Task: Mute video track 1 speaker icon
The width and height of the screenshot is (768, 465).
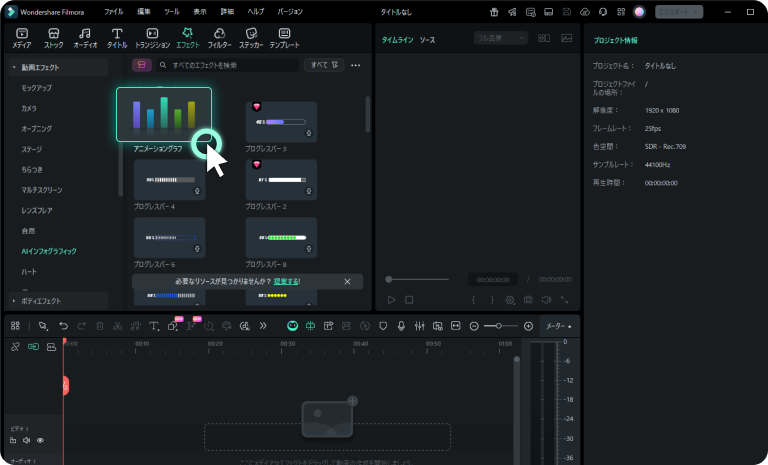Action: (27, 440)
